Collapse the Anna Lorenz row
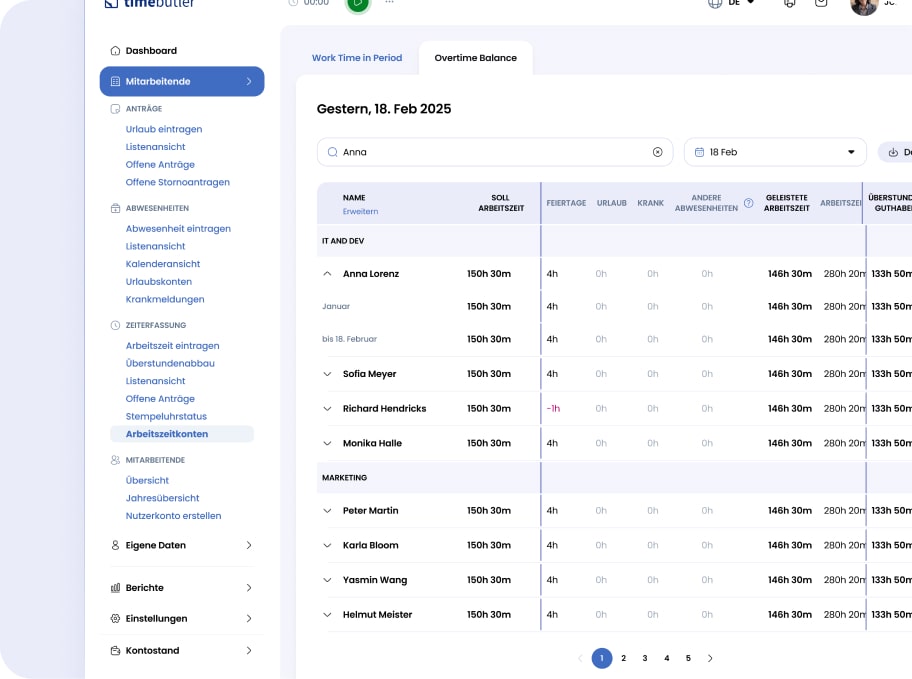This screenshot has width=912, height=679. [x=327, y=273]
